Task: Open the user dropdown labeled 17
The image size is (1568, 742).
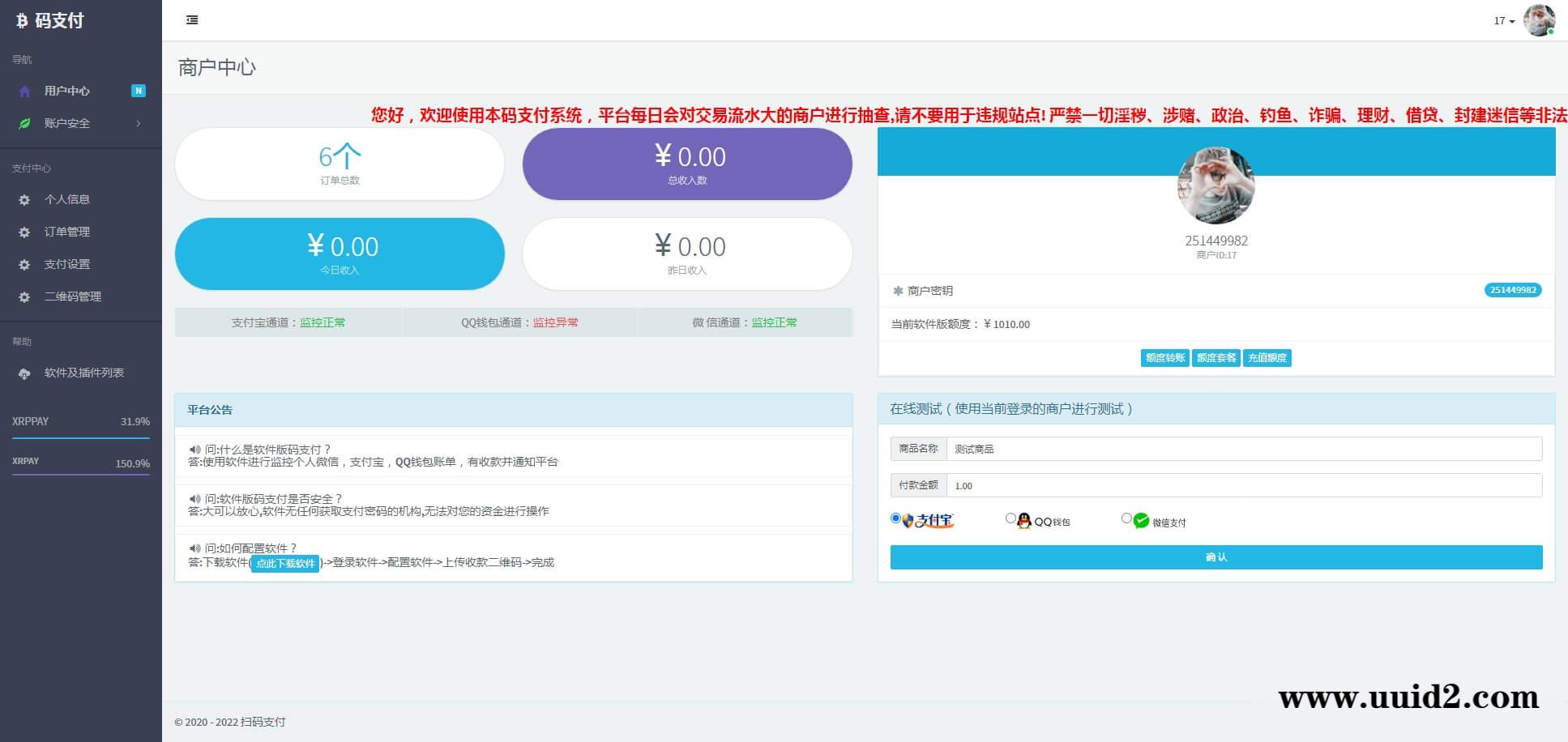Action: coord(1501,21)
